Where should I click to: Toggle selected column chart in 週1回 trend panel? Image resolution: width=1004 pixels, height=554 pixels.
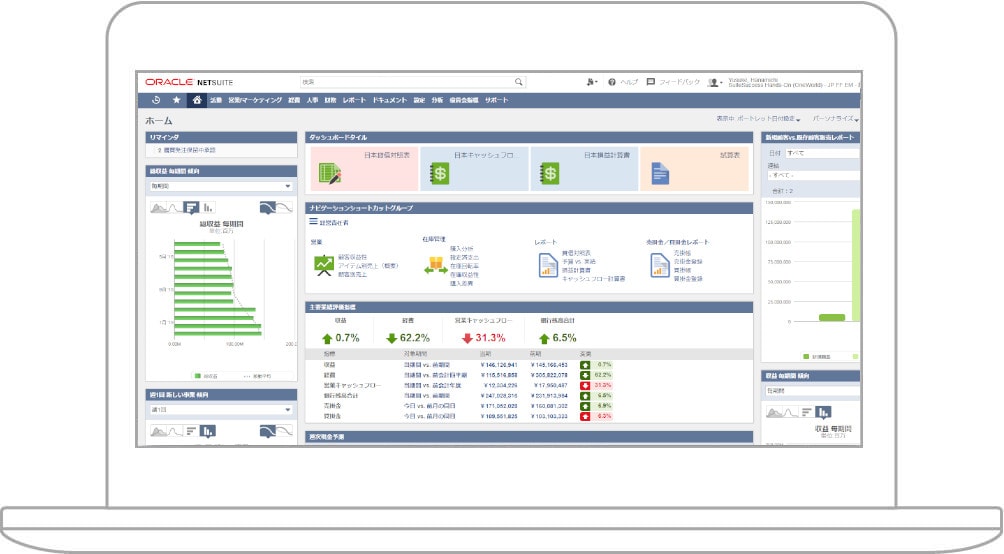pyautogui.click(x=207, y=431)
